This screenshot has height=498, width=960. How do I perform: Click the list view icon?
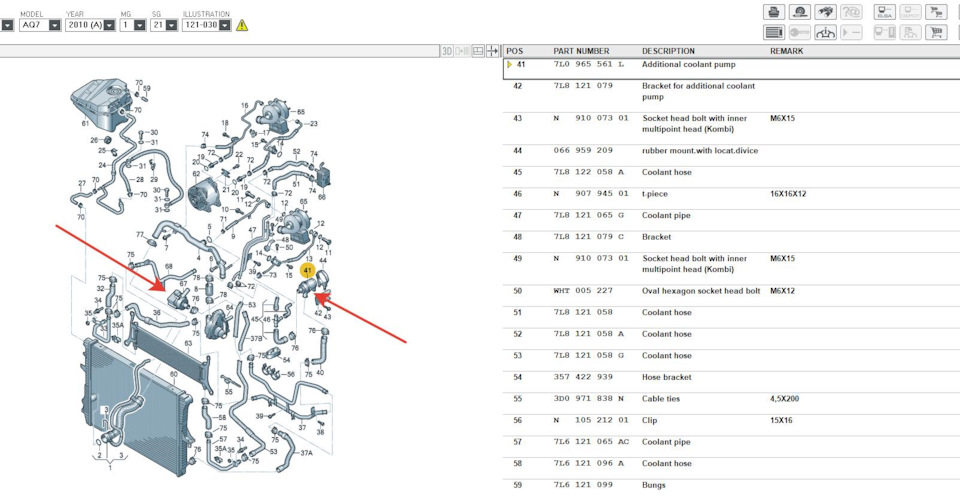[773, 32]
